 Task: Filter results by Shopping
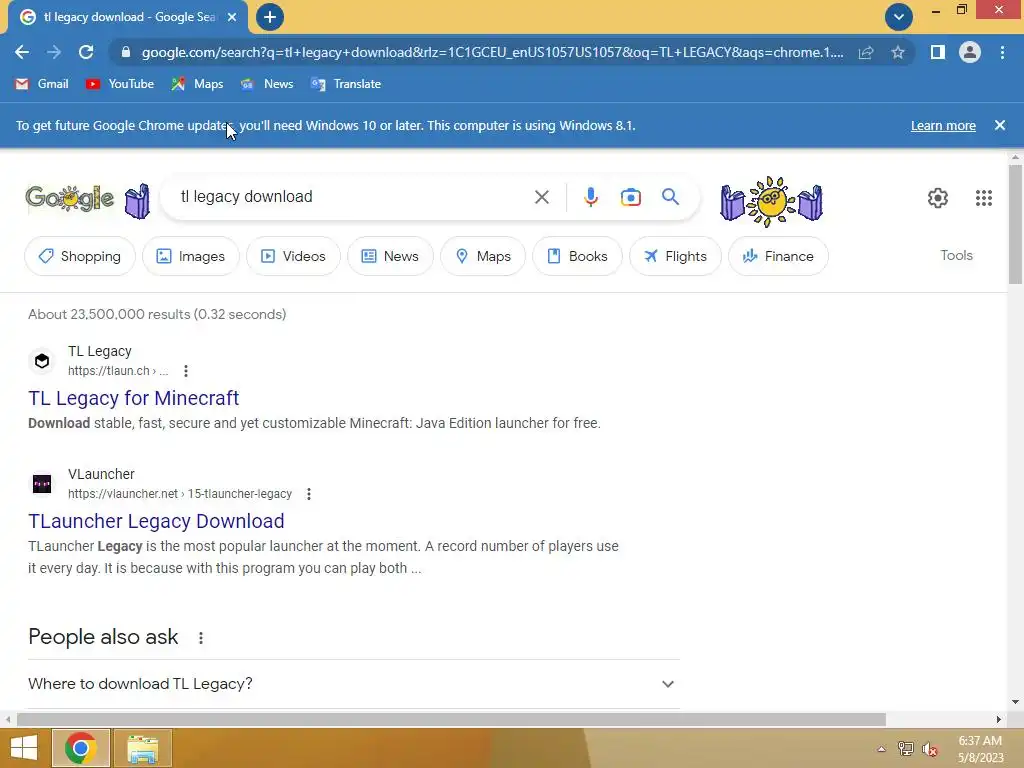(x=80, y=256)
